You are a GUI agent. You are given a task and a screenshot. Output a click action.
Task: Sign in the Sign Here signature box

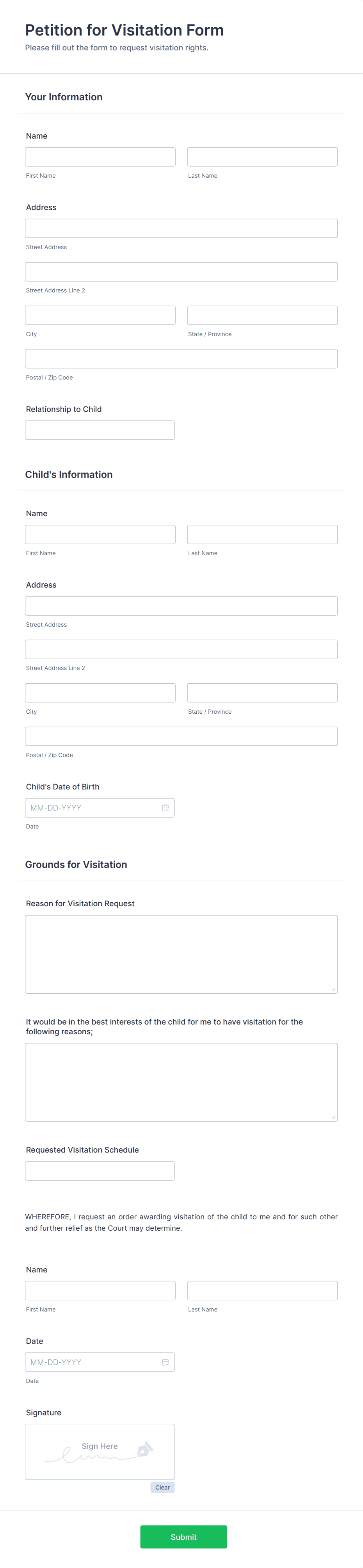pyautogui.click(x=100, y=1451)
